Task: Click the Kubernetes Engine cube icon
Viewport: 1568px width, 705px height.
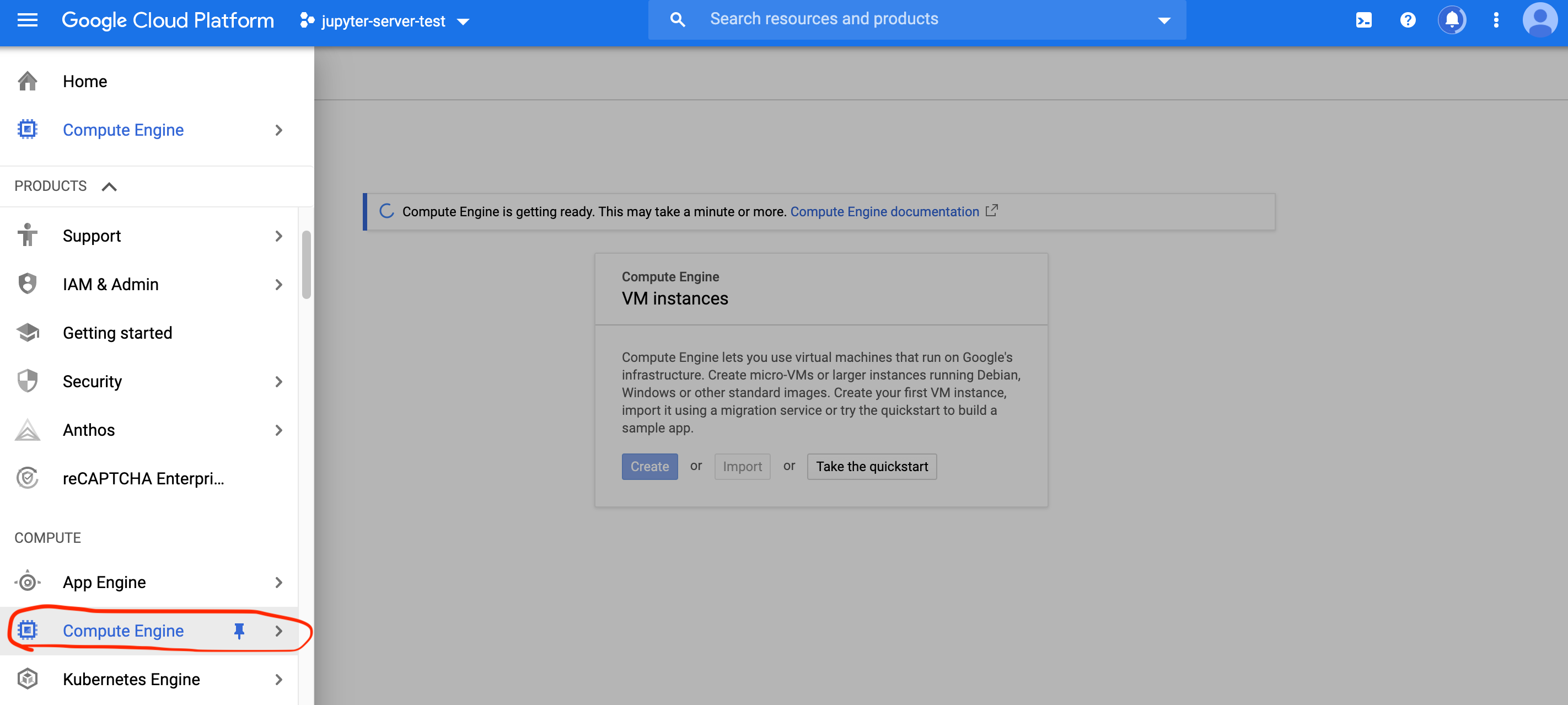Action: 28,679
